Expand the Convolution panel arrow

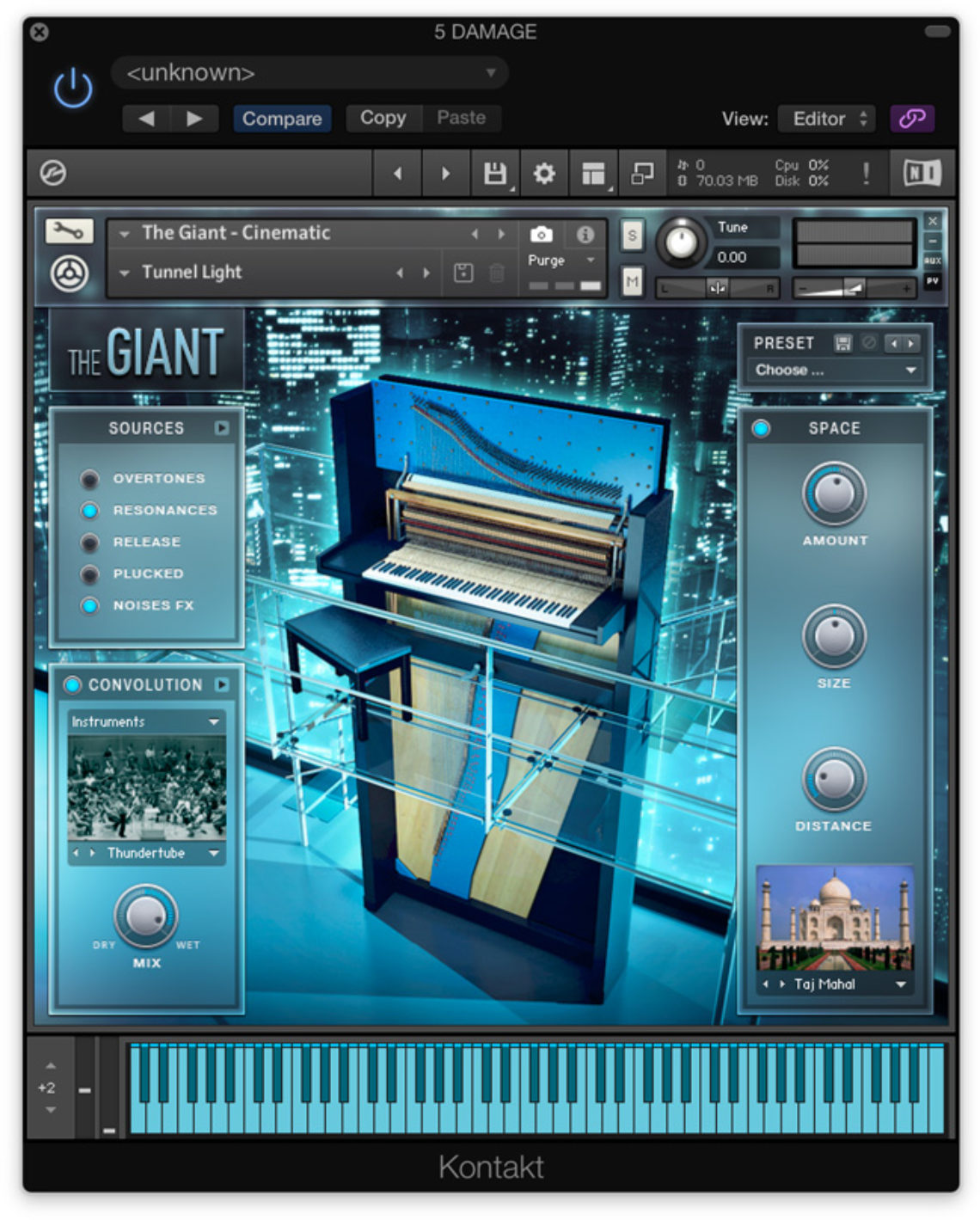point(222,684)
